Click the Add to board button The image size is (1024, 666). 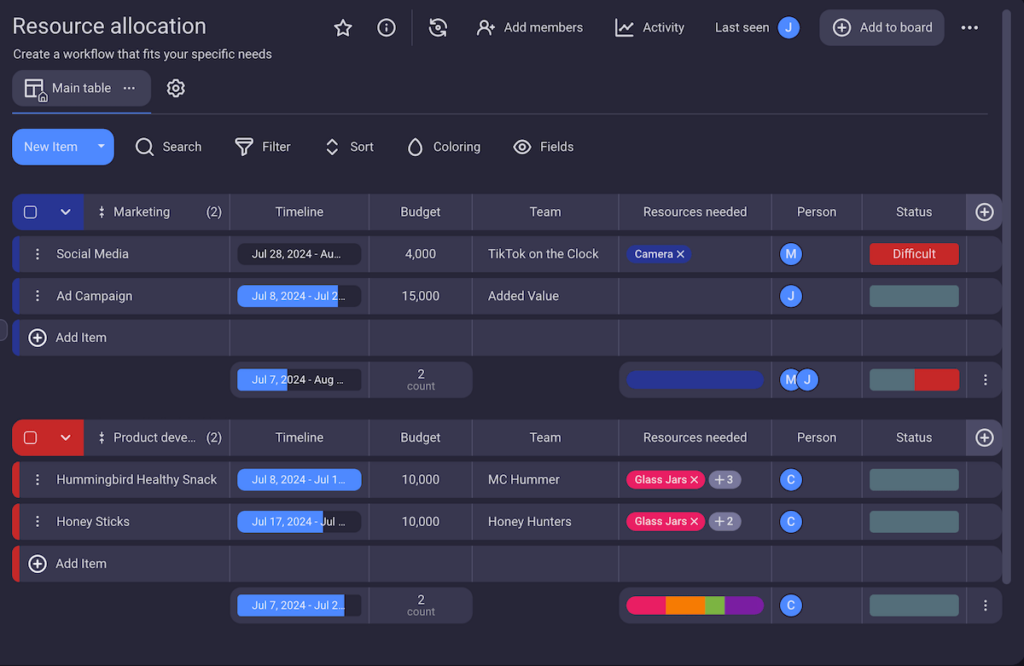[x=881, y=27]
